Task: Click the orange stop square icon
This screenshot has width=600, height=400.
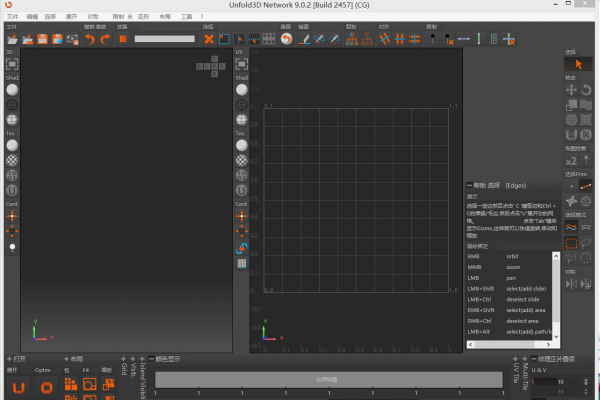Action: (x=123, y=39)
